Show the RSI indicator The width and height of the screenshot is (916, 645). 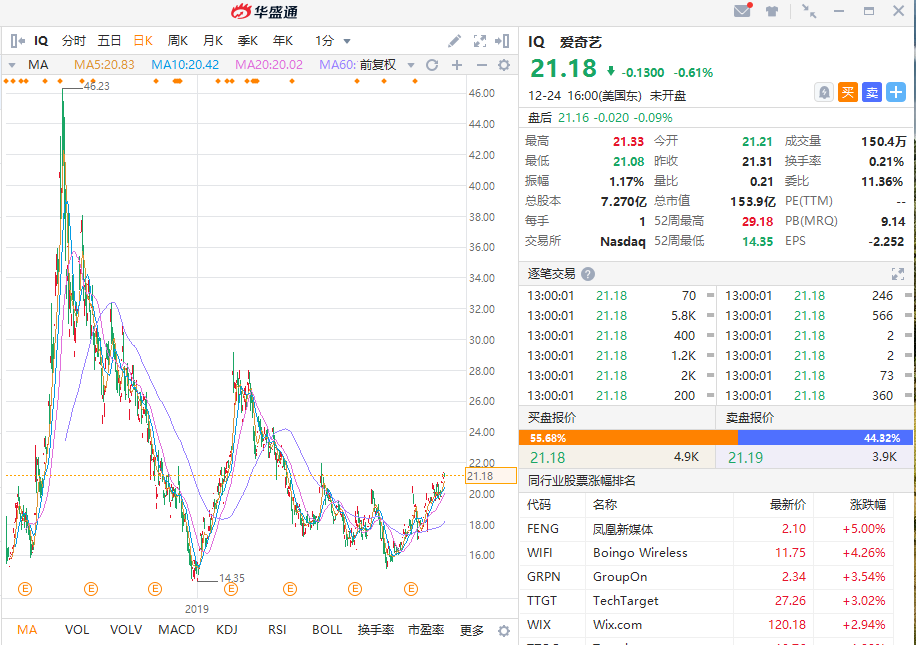277,630
